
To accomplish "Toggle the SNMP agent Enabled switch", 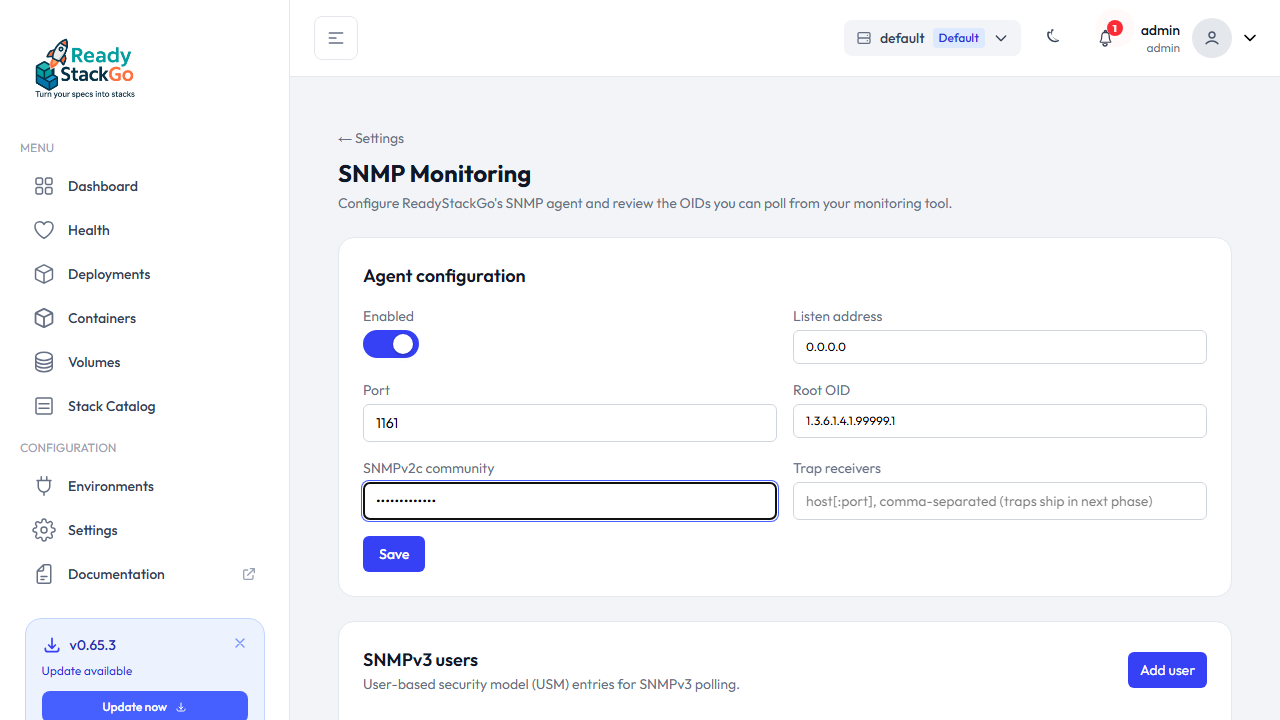I will 391,344.
